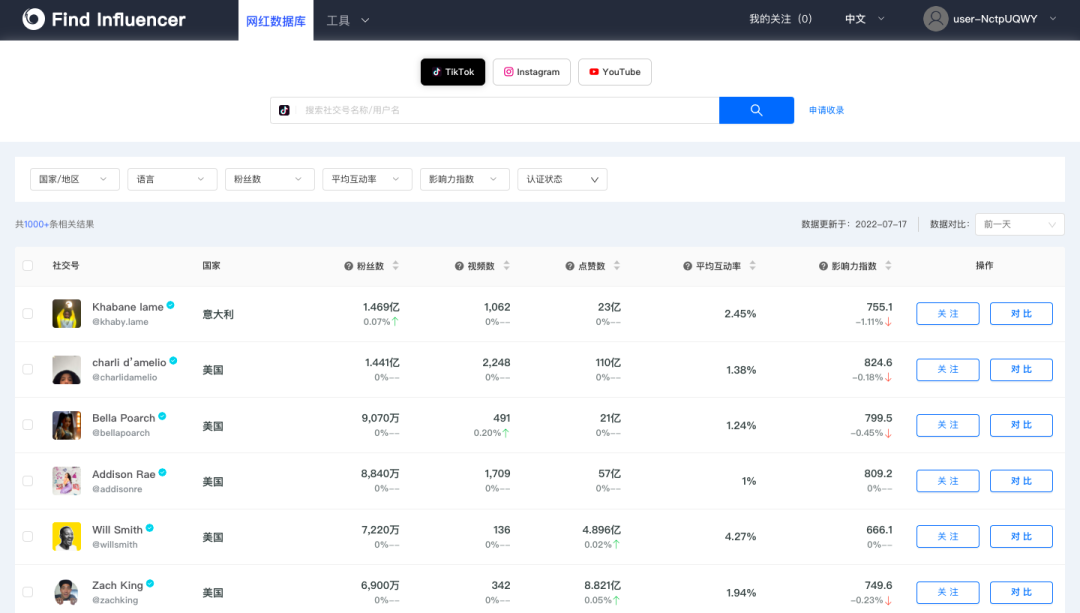Viewport: 1080px width, 613px height.
Task: Select the TikTok platform tab
Action: tap(453, 72)
